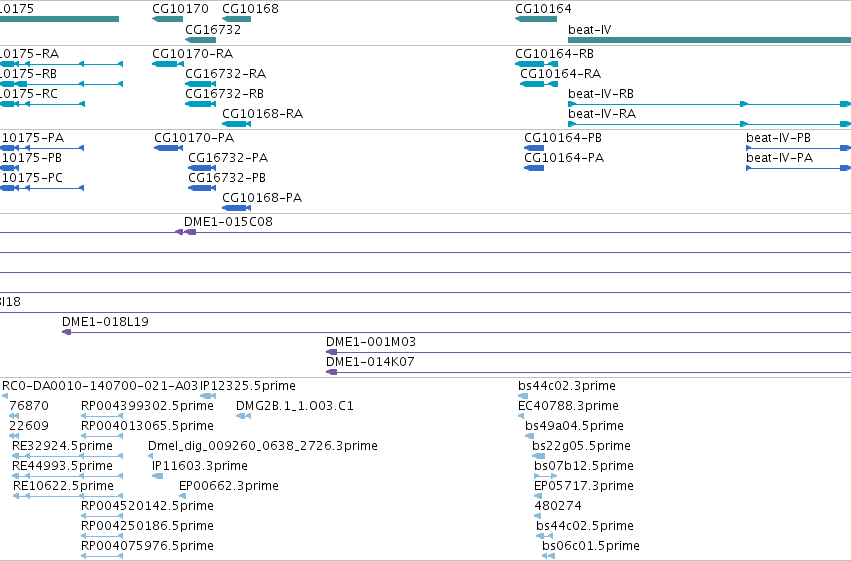
Task: Select transcript beat-IV-RB label
Action: coord(601,94)
